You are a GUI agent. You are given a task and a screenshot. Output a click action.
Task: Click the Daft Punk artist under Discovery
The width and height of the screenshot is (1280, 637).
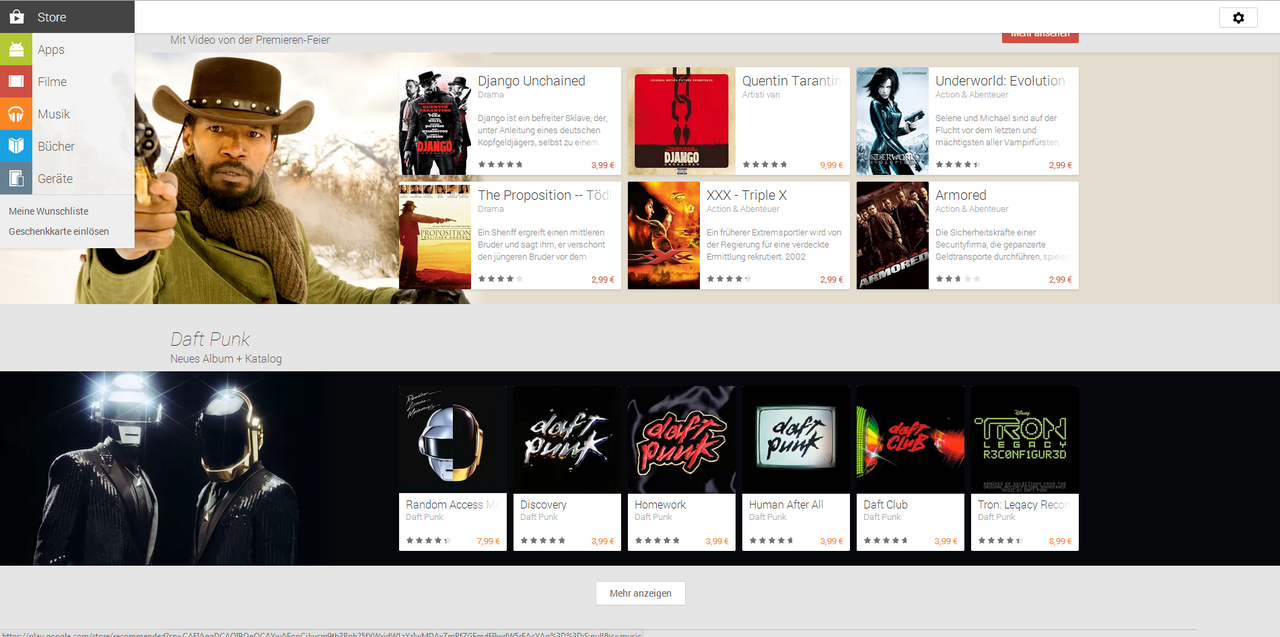point(539,517)
